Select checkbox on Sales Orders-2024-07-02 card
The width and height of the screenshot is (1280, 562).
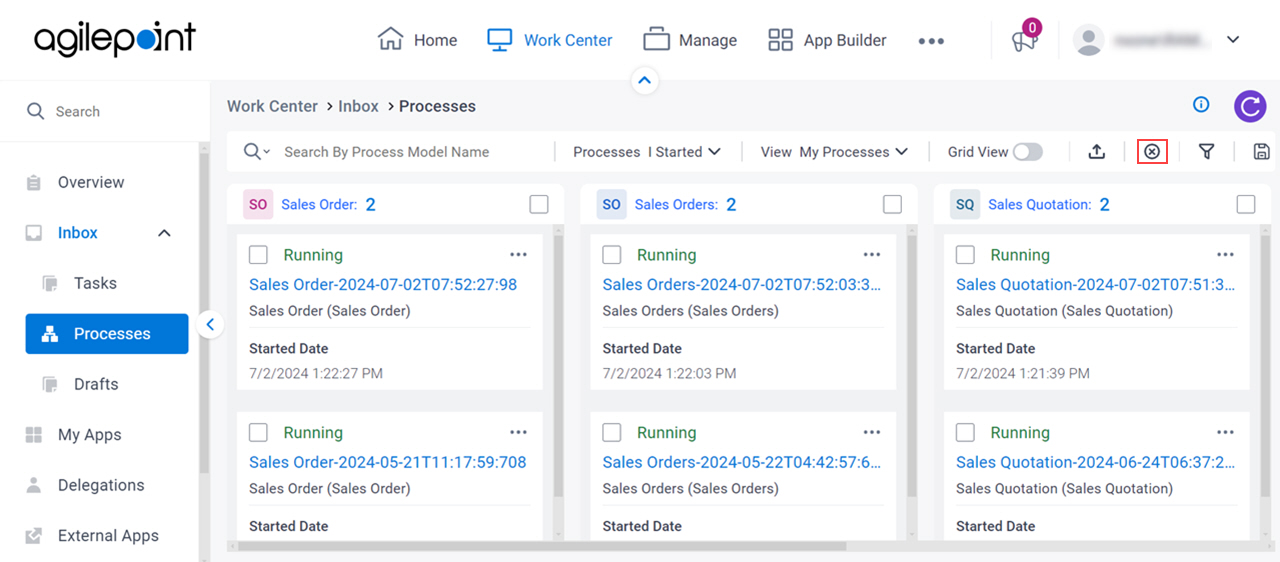click(x=612, y=255)
